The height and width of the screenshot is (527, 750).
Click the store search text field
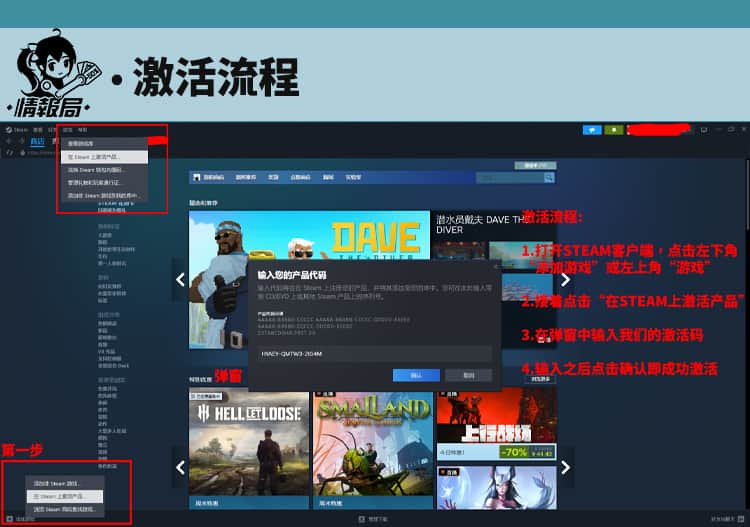[x=510, y=178]
